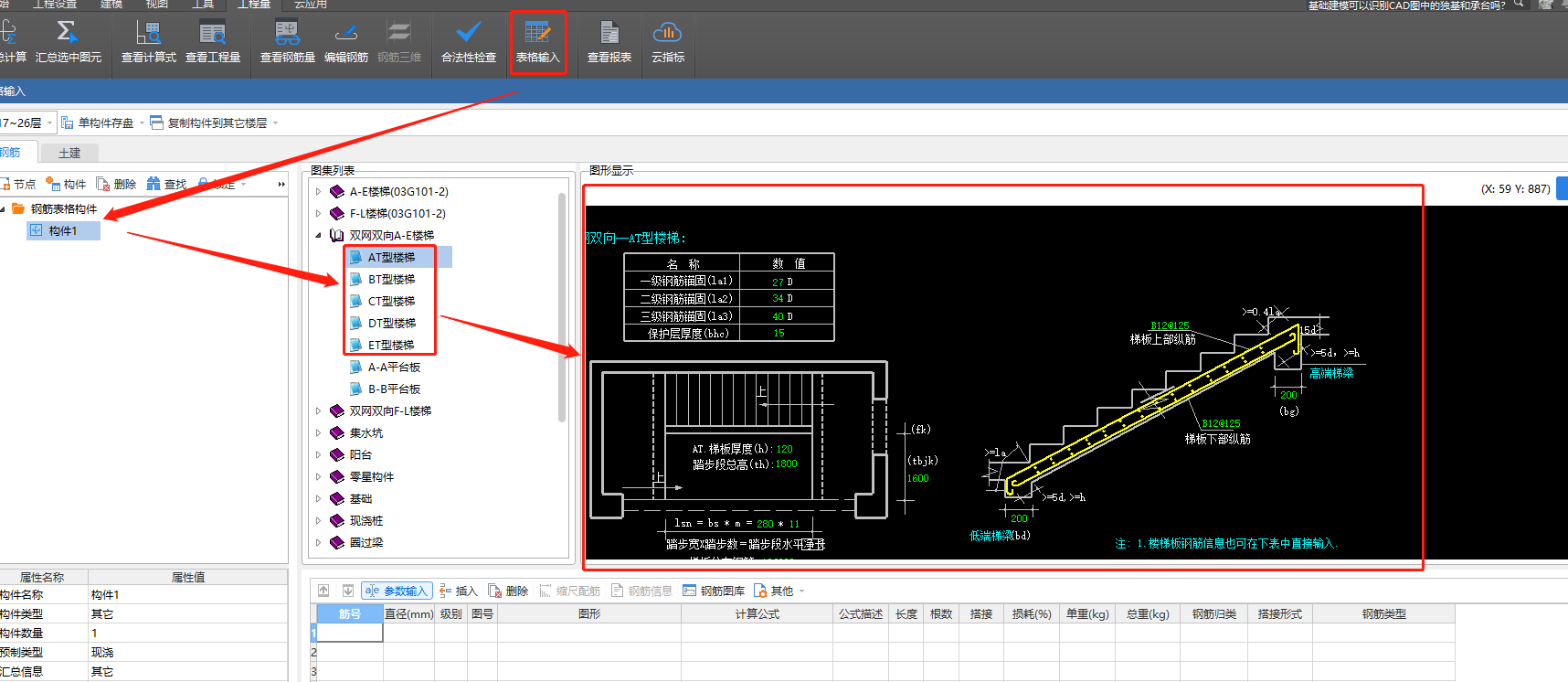Click 删除 in rebar table toolbar
The image size is (1568, 682).
(509, 591)
